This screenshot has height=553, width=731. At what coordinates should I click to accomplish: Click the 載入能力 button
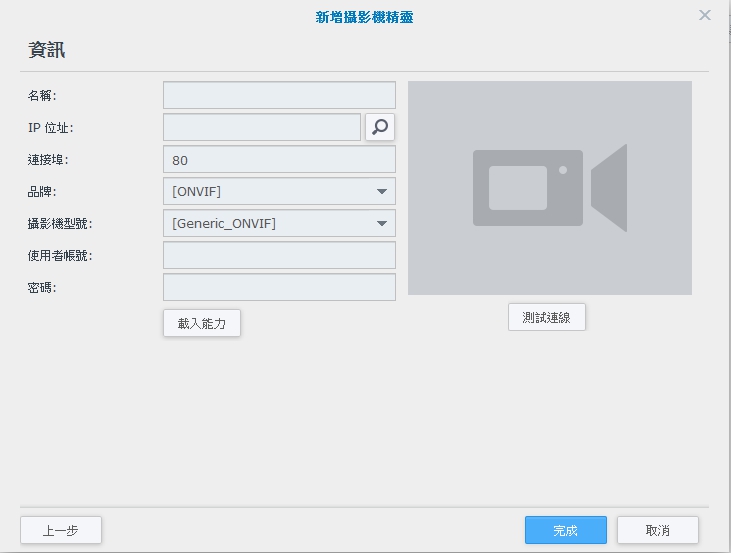pos(202,323)
